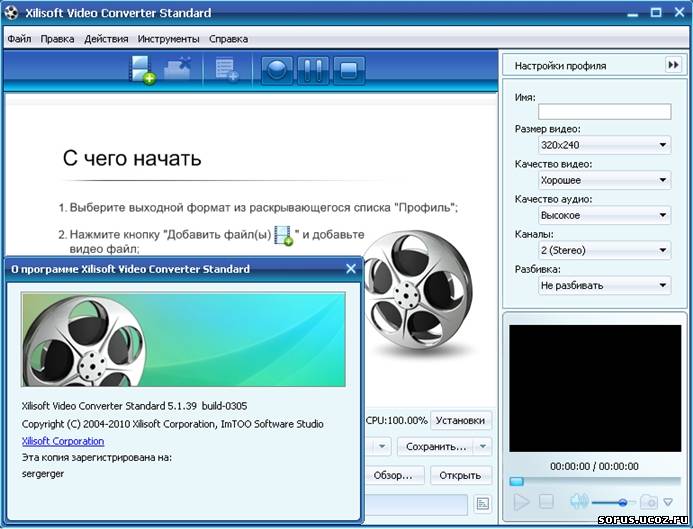Click the film reel banner in the About dialog
The height and width of the screenshot is (529, 693).
(183, 339)
